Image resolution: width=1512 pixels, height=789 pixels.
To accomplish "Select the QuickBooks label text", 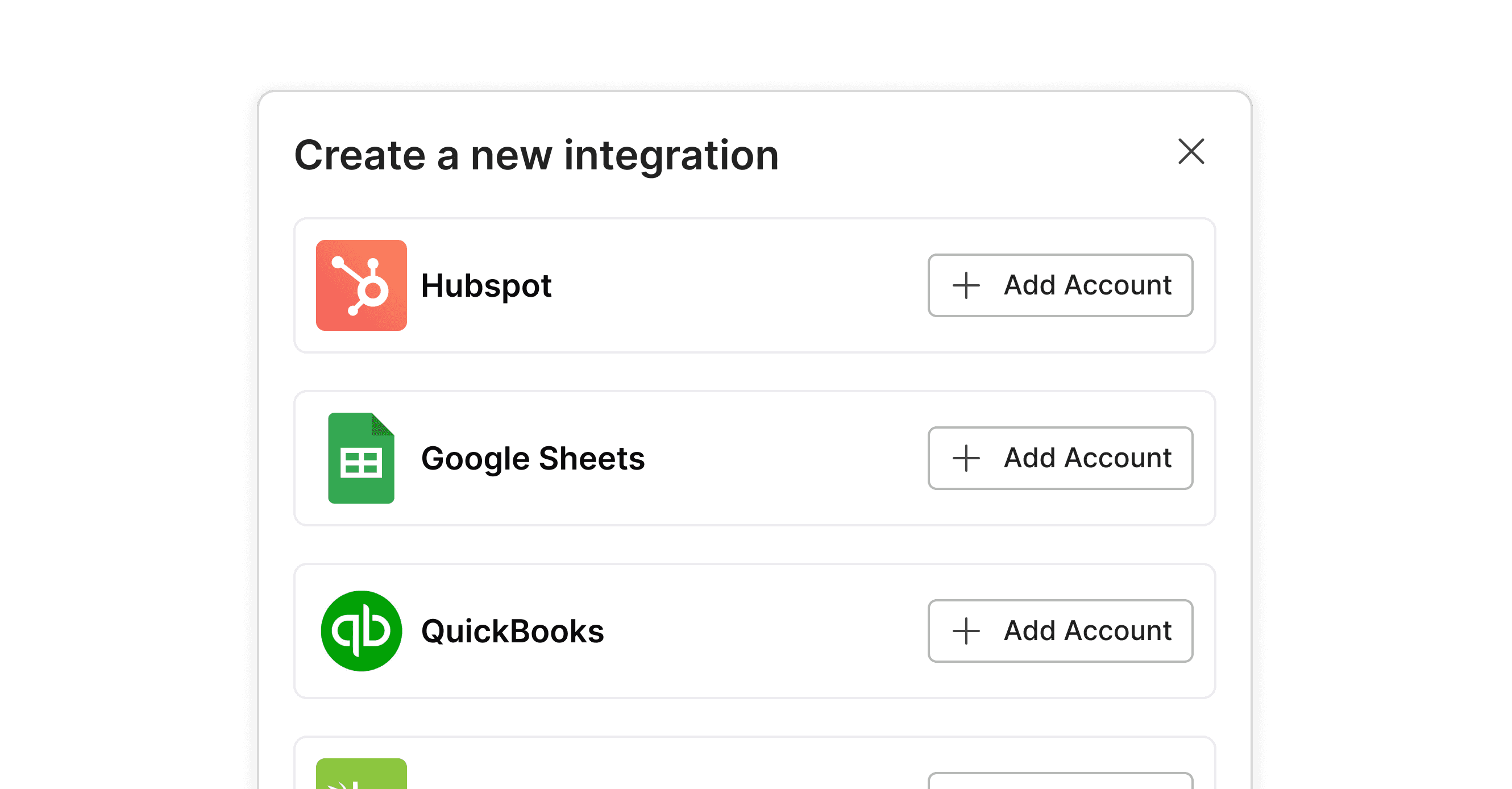I will (x=512, y=632).
